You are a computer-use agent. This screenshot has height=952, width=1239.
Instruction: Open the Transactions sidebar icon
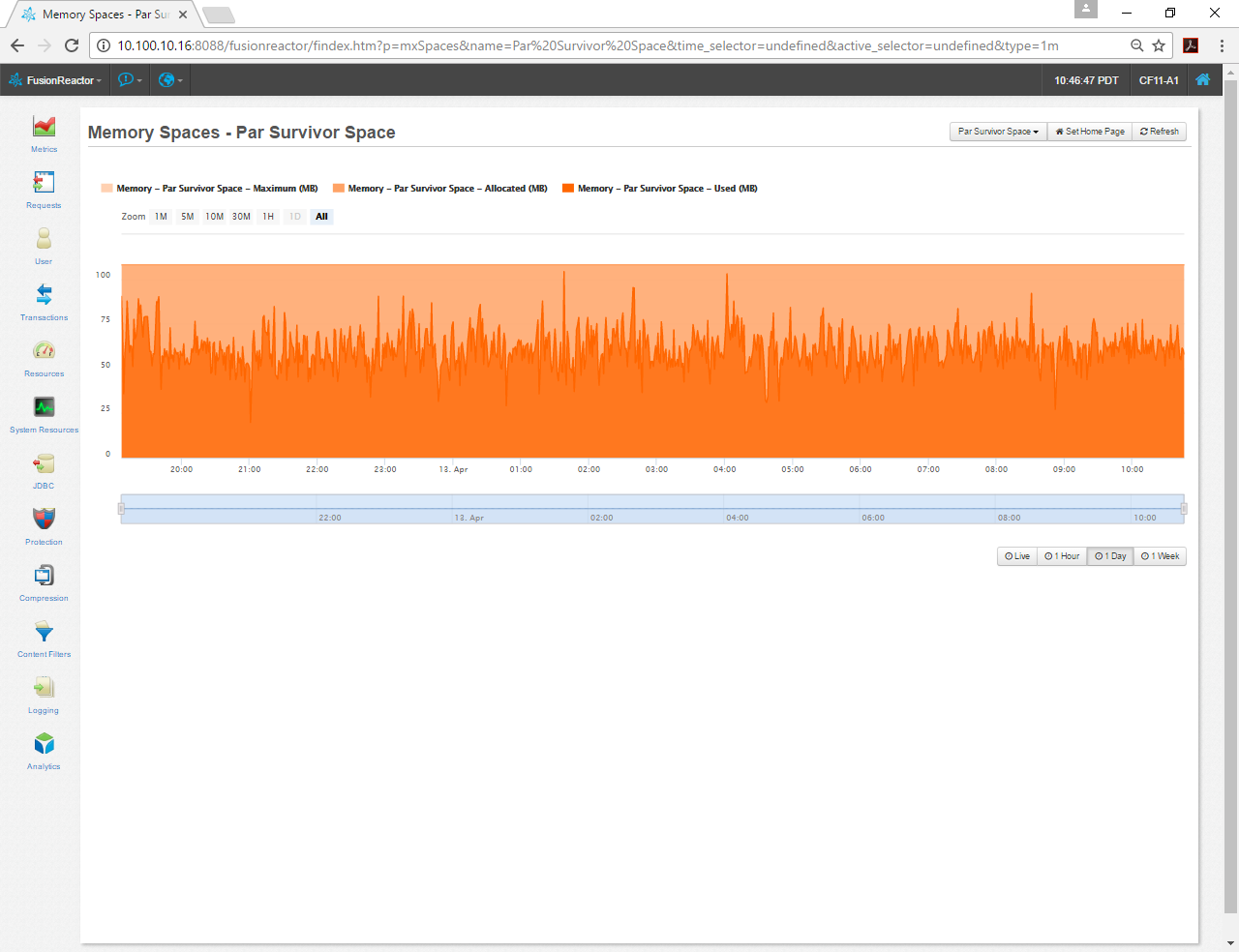[x=44, y=295]
